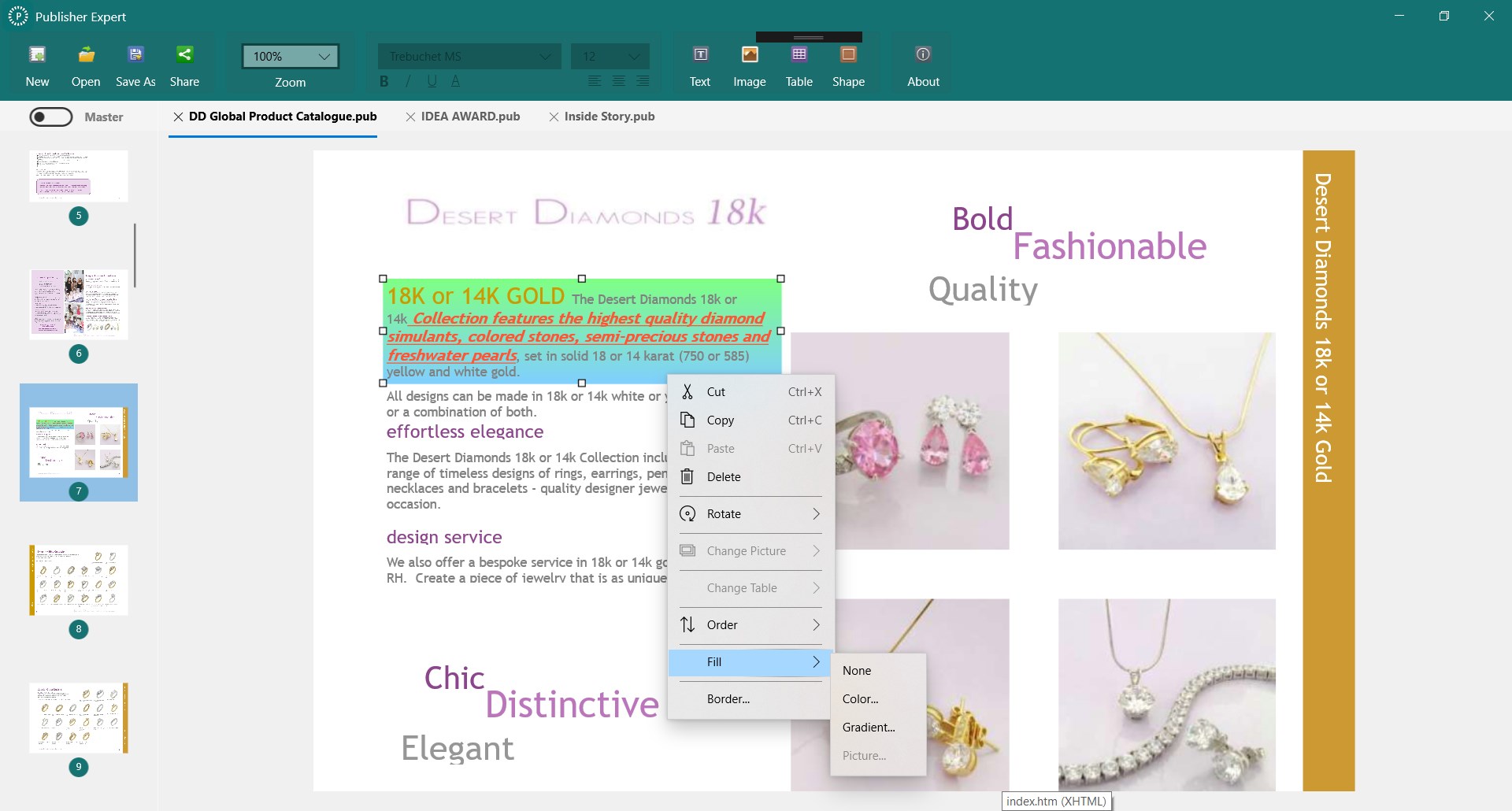Viewport: 1512px width, 811px height.
Task: Switch to the IDEA AWARD.pub tab
Action: [470, 117]
